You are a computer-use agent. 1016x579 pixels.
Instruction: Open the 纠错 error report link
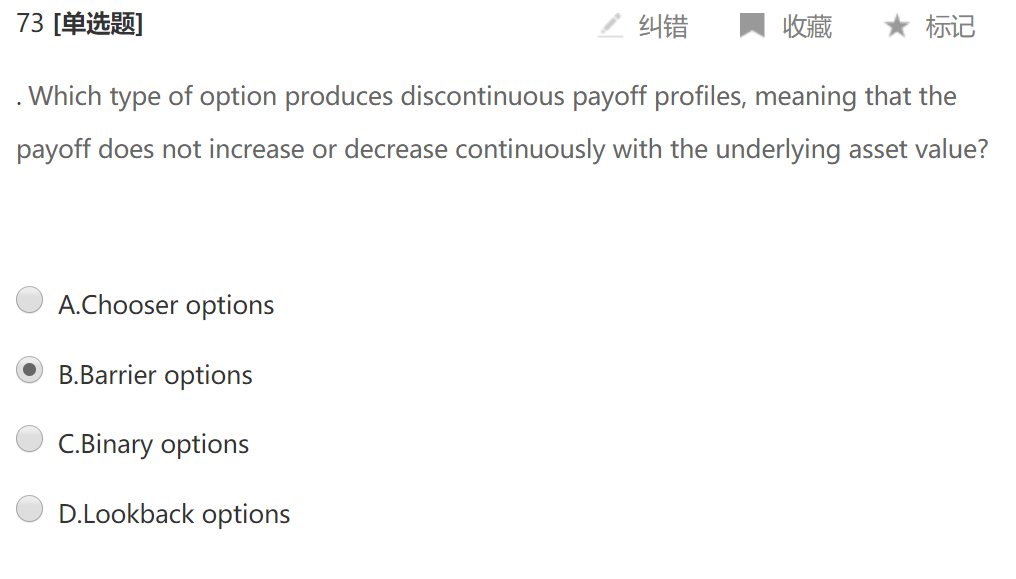pyautogui.click(x=663, y=26)
